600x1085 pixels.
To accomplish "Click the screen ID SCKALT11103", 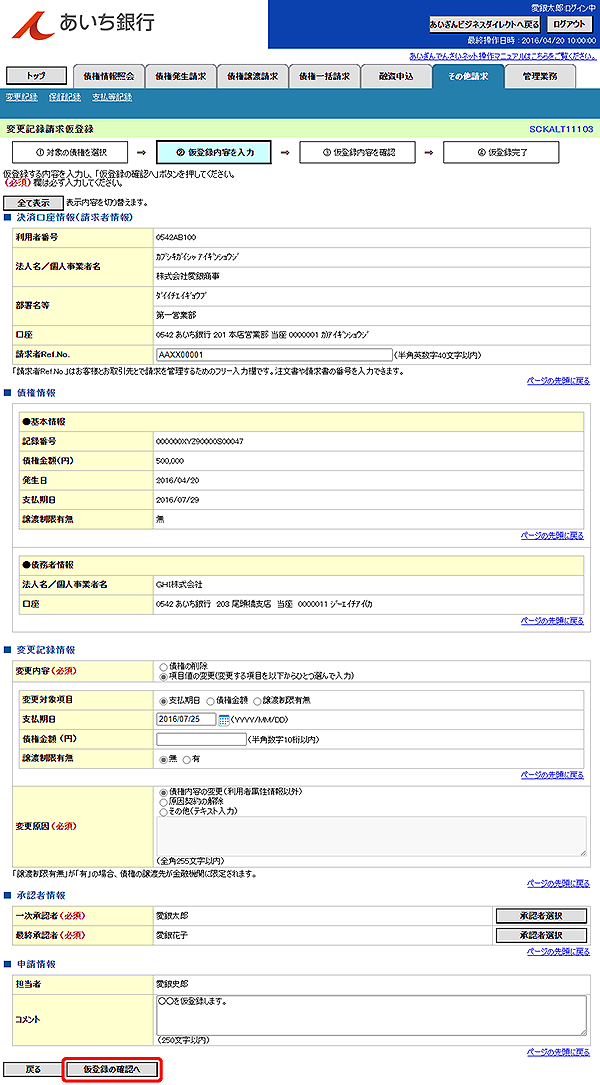I will click(x=561, y=129).
